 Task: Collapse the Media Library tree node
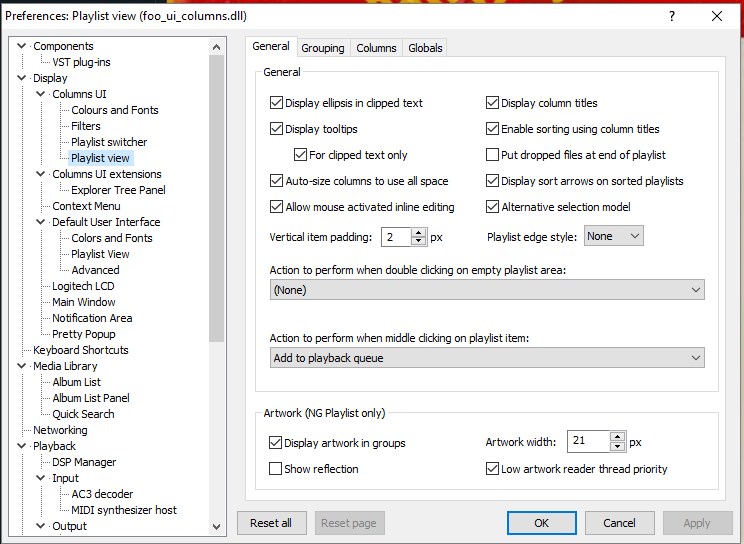[22, 366]
